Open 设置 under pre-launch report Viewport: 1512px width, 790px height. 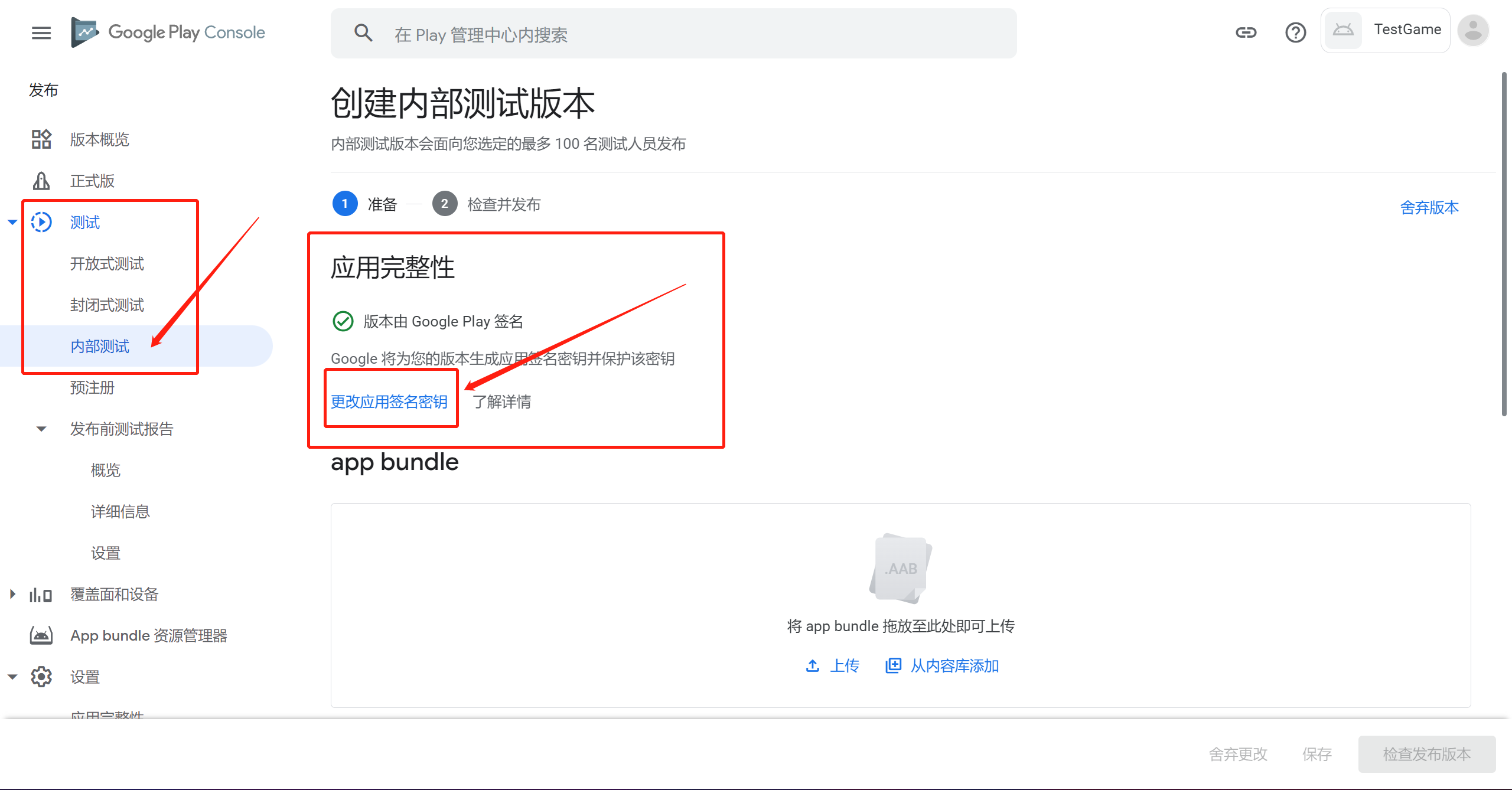106,553
